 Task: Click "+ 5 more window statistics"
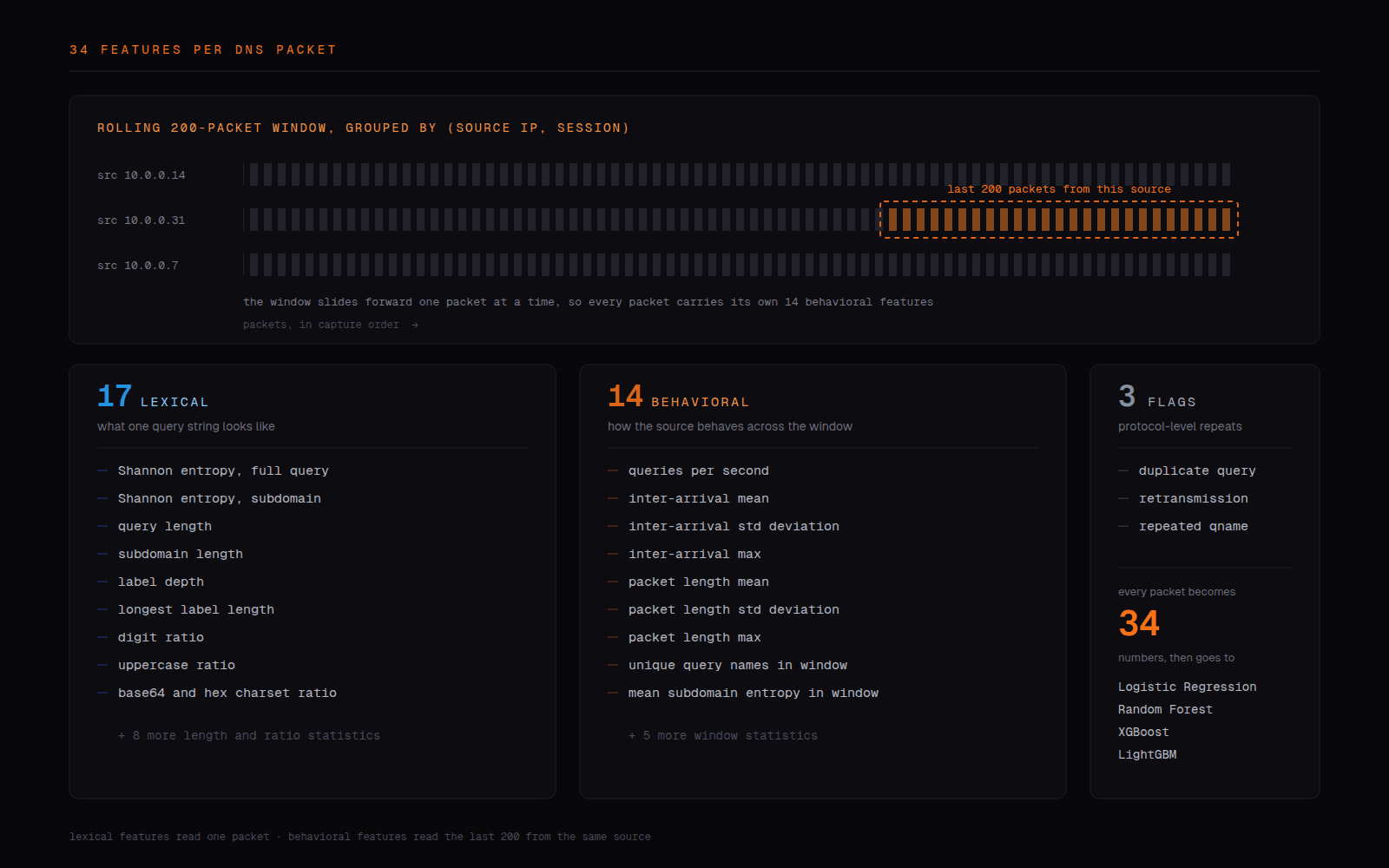(x=723, y=735)
